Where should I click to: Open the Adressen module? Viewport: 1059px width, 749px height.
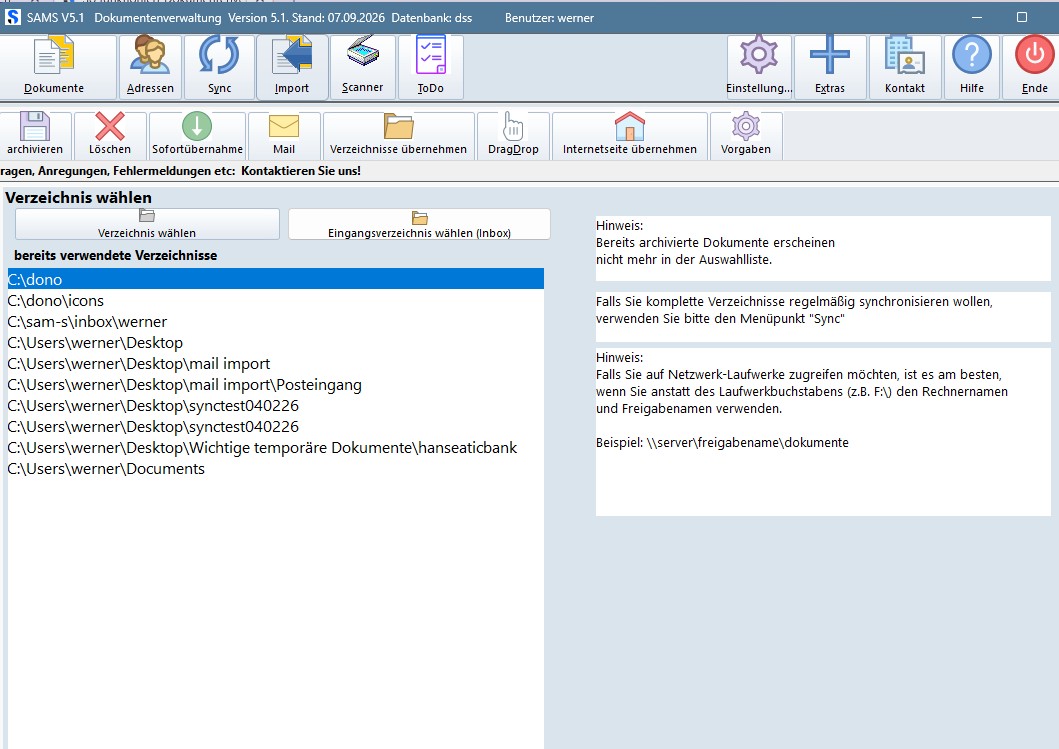pyautogui.click(x=150, y=66)
